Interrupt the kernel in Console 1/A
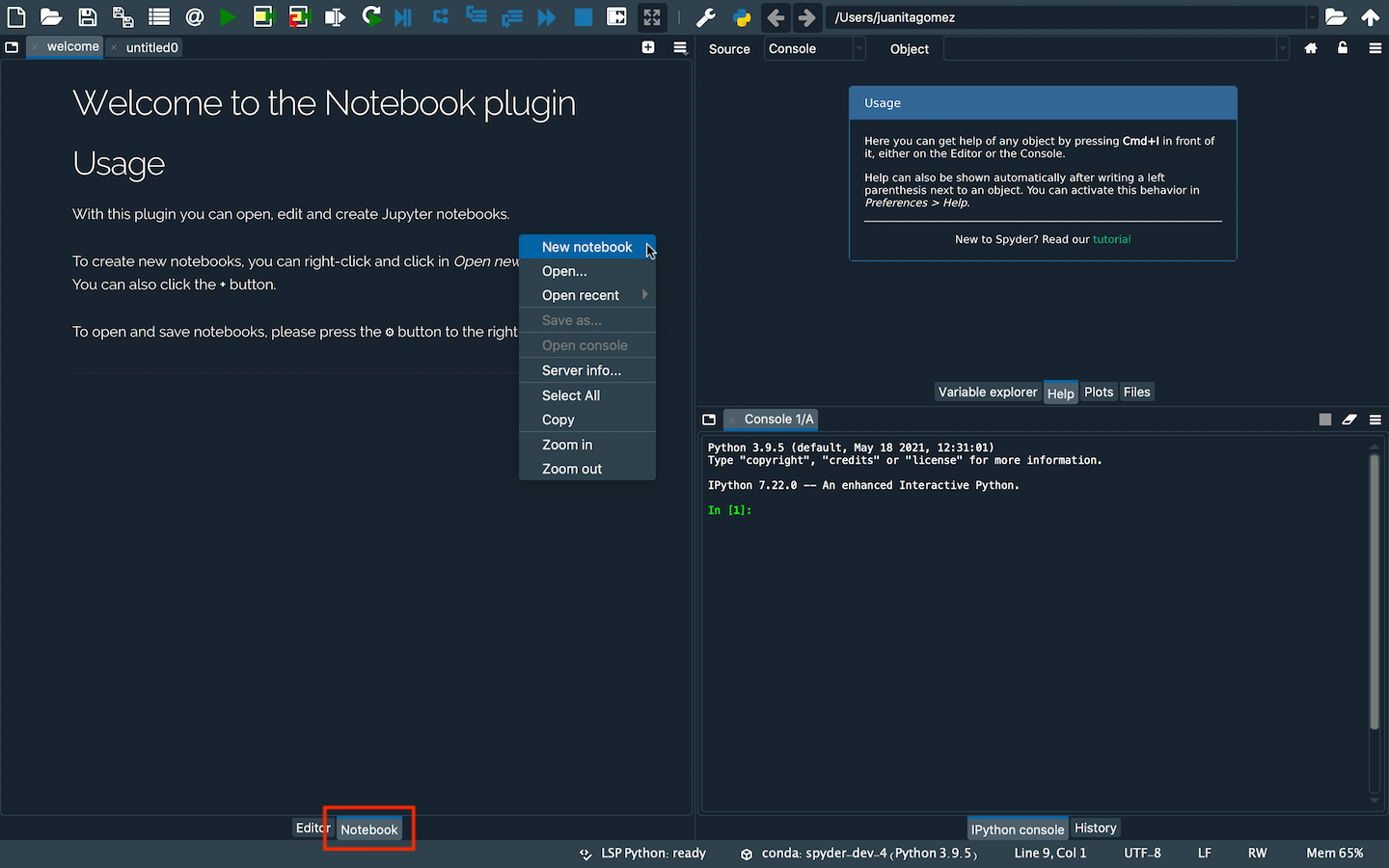Image resolution: width=1389 pixels, height=868 pixels. pyautogui.click(x=1324, y=420)
